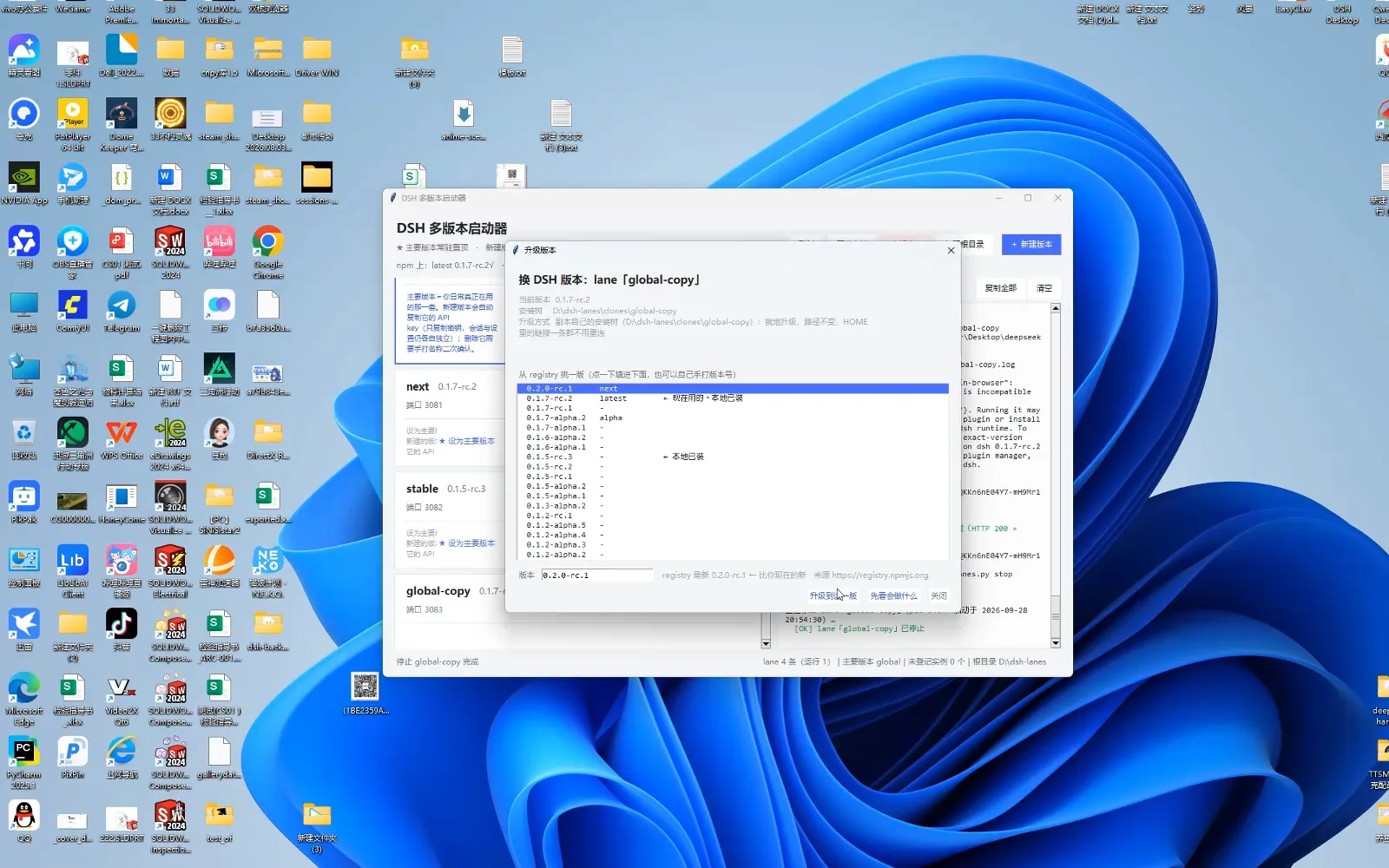
Task: Click 先看会做什么 to preview the upgrade
Action: coord(893,596)
